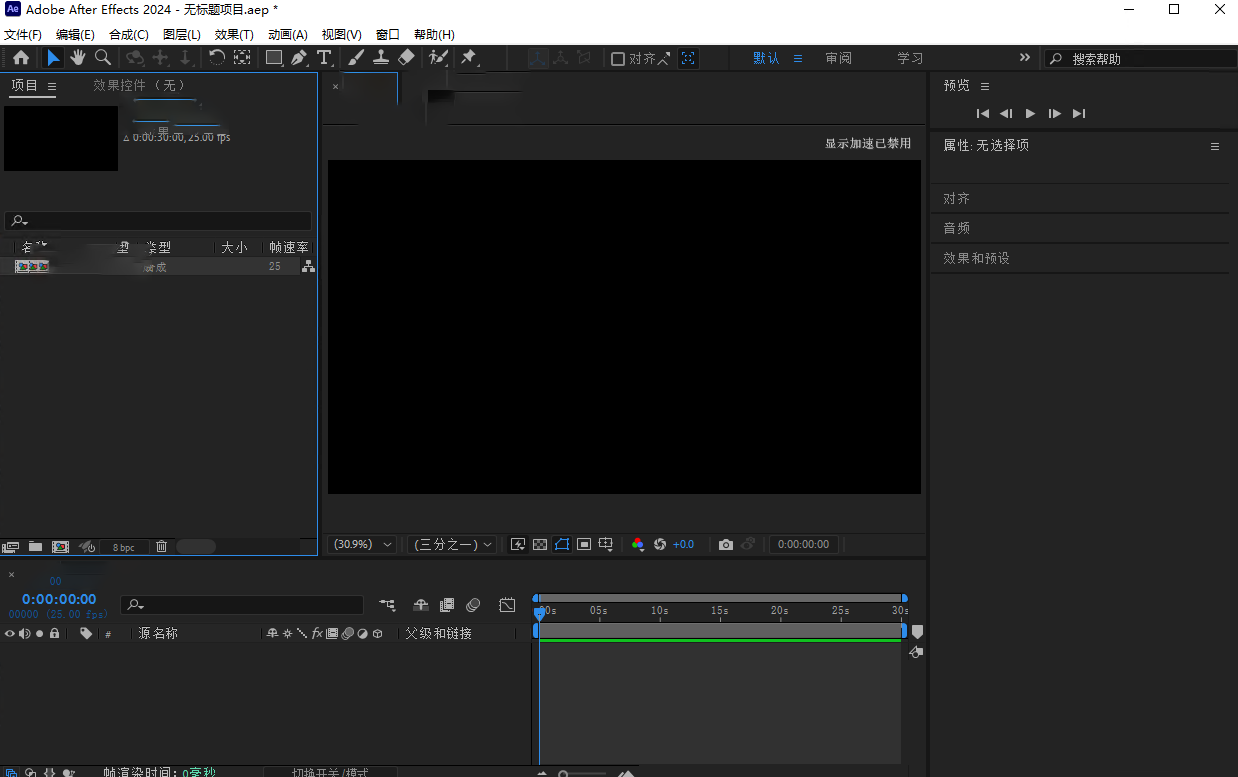The height and width of the screenshot is (777, 1238).
Task: Play the preview
Action: 1031,113
